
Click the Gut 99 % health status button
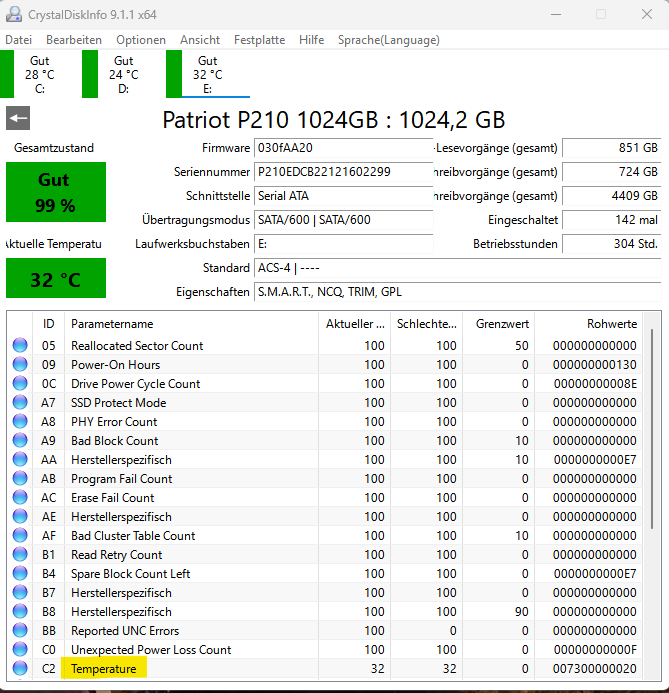[x=56, y=192]
